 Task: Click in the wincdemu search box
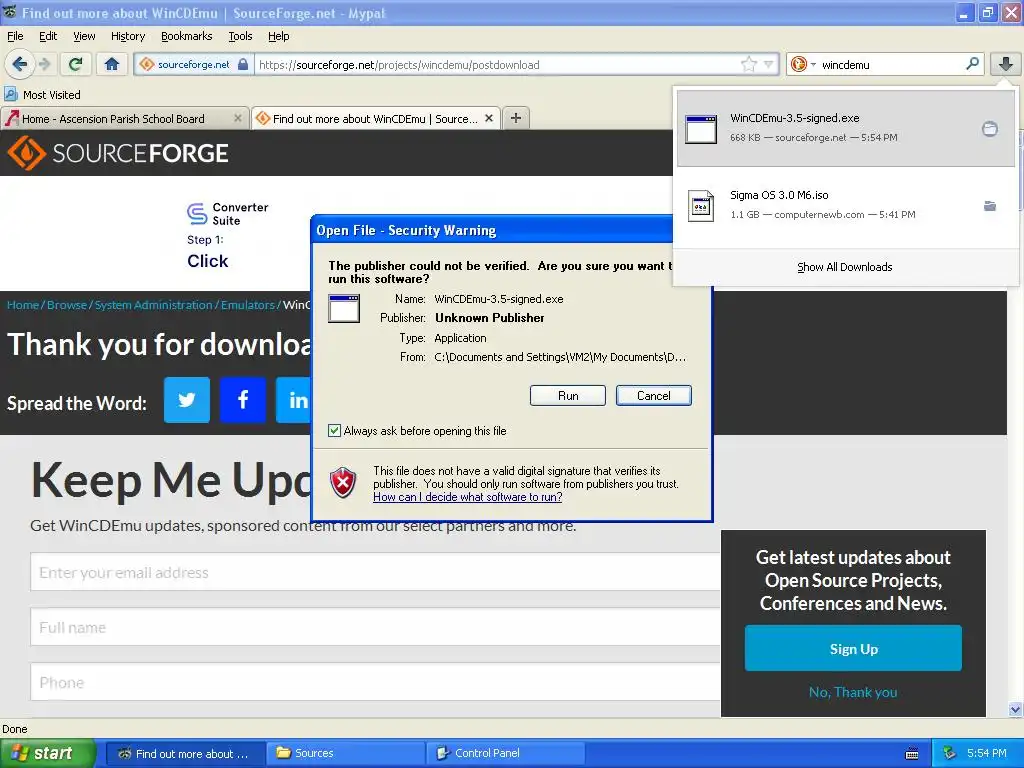pos(891,65)
